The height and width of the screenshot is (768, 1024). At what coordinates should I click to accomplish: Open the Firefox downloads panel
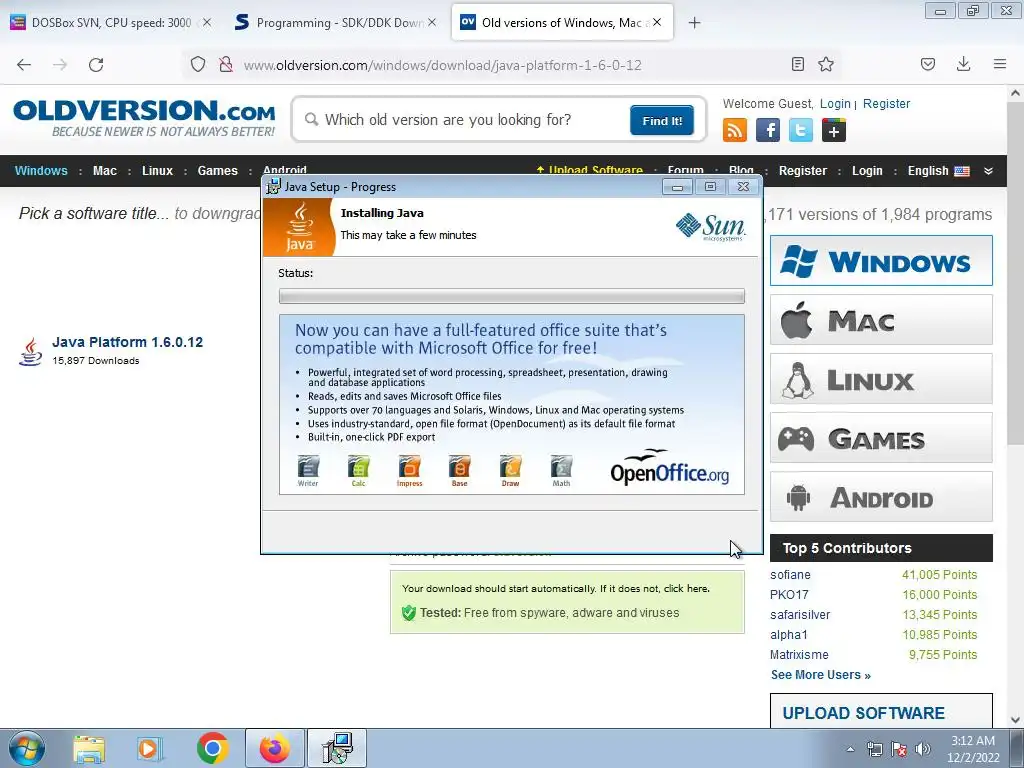click(963, 64)
